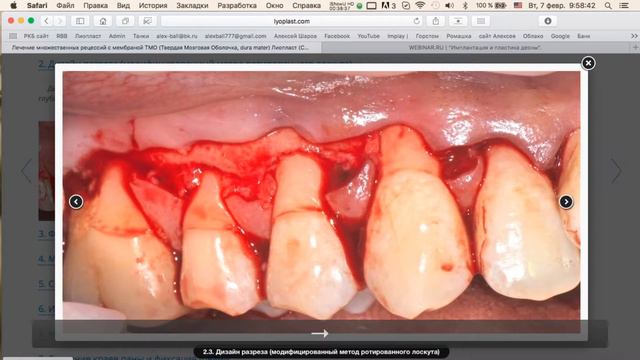The width and height of the screenshot is (640, 360).
Task: Open the Алексей Шаров bookmark
Action: [295, 36]
